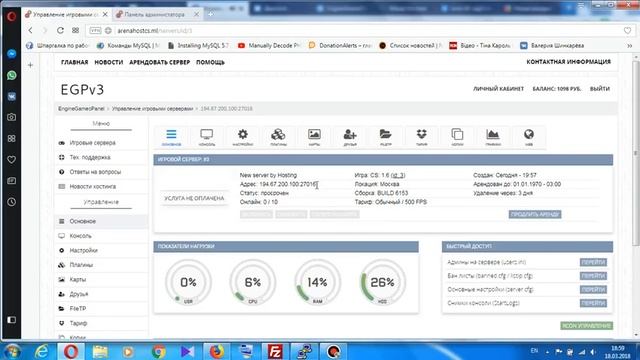Open ГЛАВНАЯ in the top menu

(x=74, y=62)
